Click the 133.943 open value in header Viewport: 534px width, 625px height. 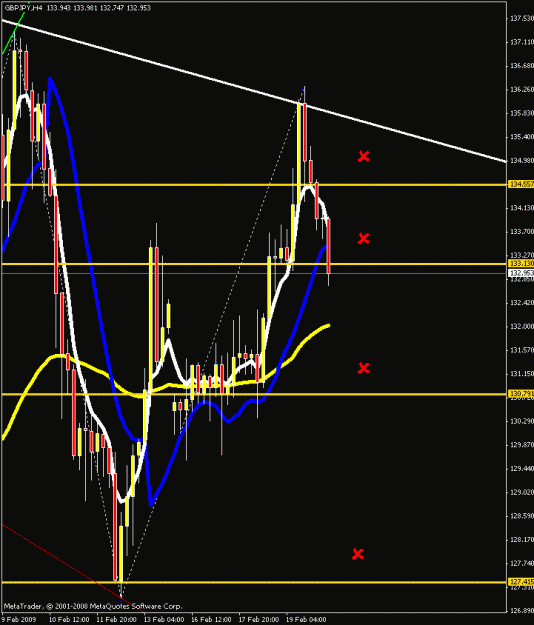click(58, 8)
